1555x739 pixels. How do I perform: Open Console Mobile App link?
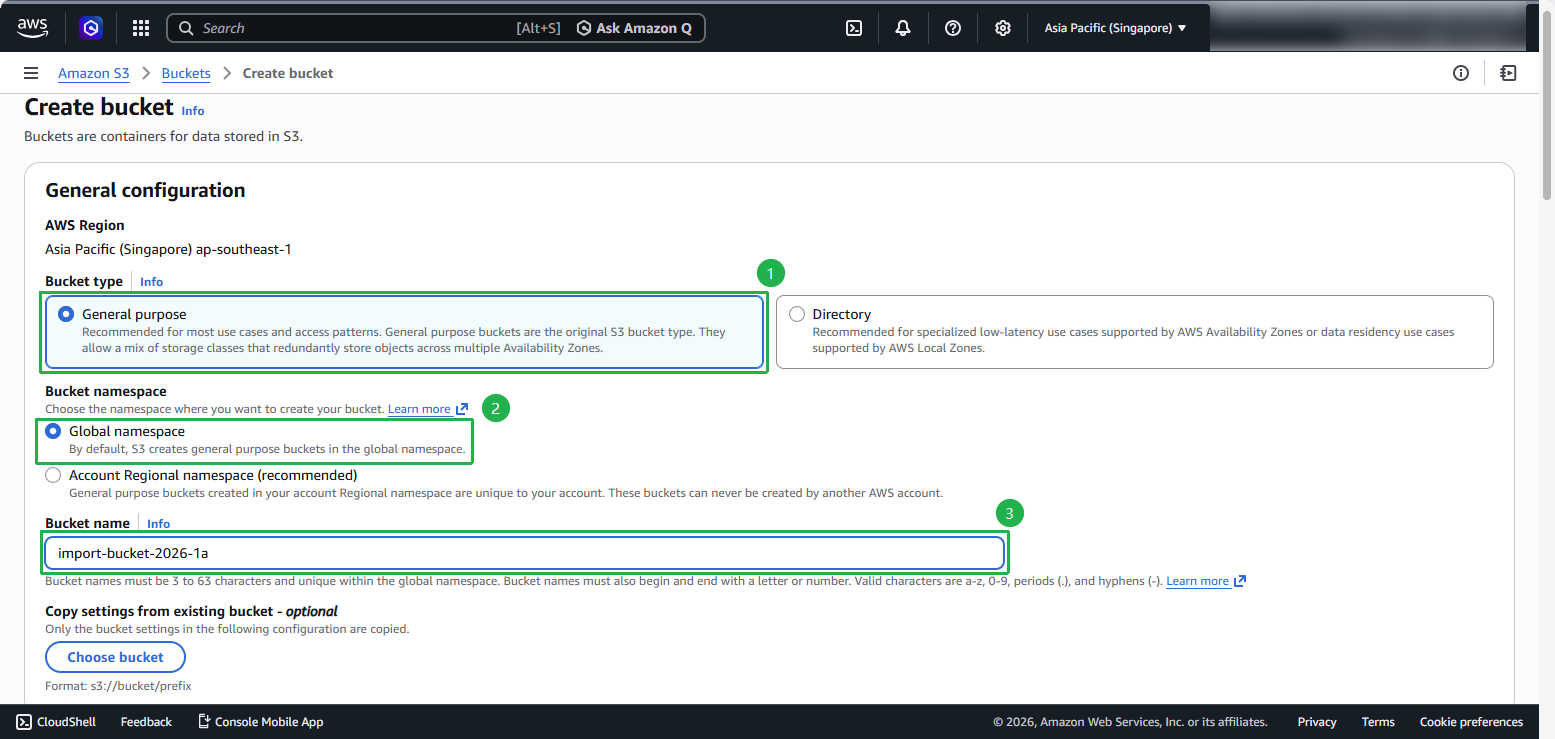260,722
